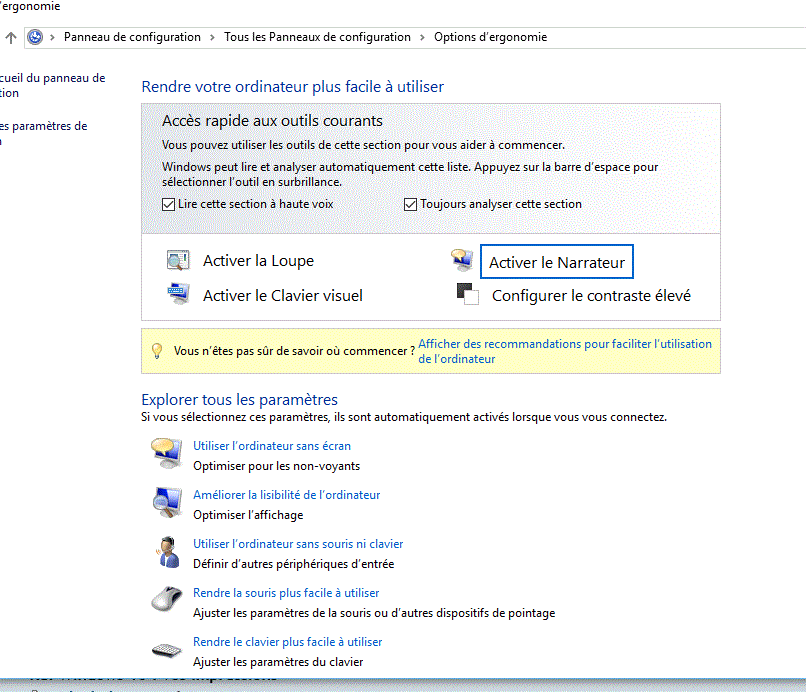Click the on-screen keyboard (Clavier visuel) icon
Screen dimensions: 806x692
click(178, 294)
